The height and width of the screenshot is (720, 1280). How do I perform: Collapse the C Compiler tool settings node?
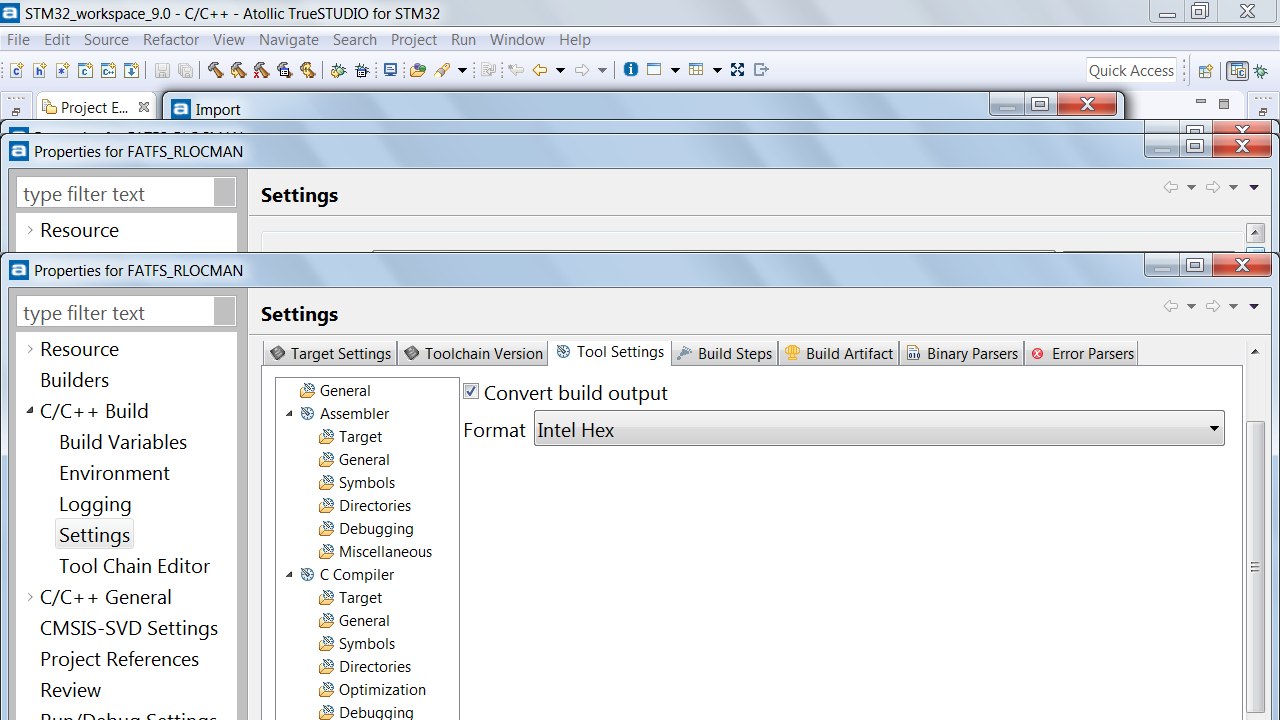(290, 575)
